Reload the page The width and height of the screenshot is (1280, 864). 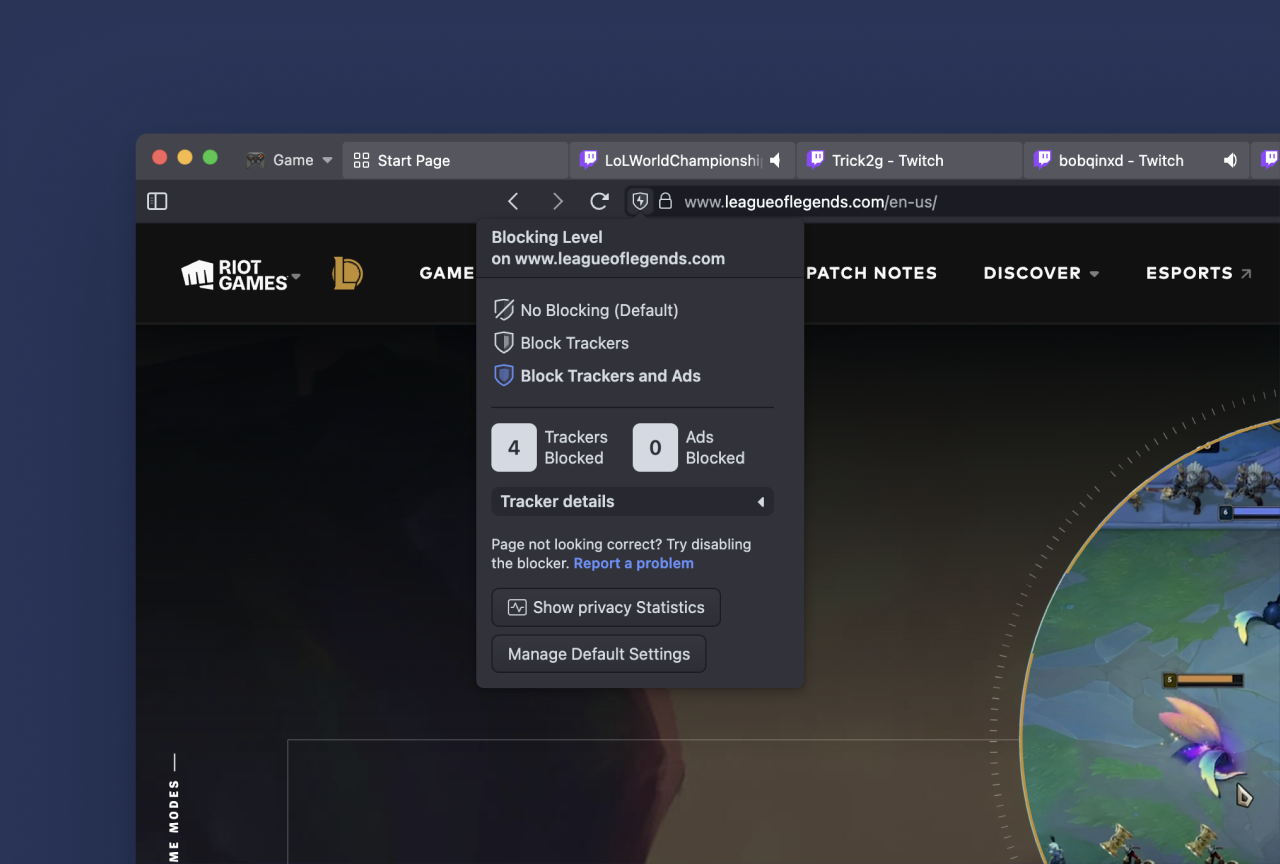pyautogui.click(x=600, y=201)
